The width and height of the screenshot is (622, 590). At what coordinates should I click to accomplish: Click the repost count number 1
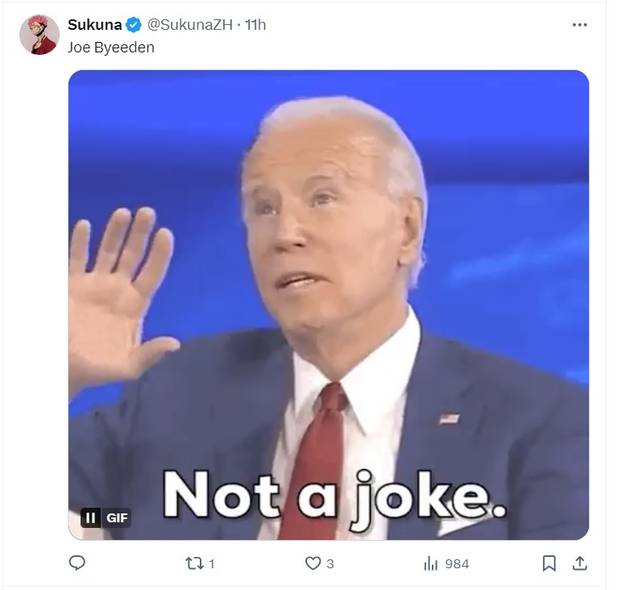[x=212, y=564]
